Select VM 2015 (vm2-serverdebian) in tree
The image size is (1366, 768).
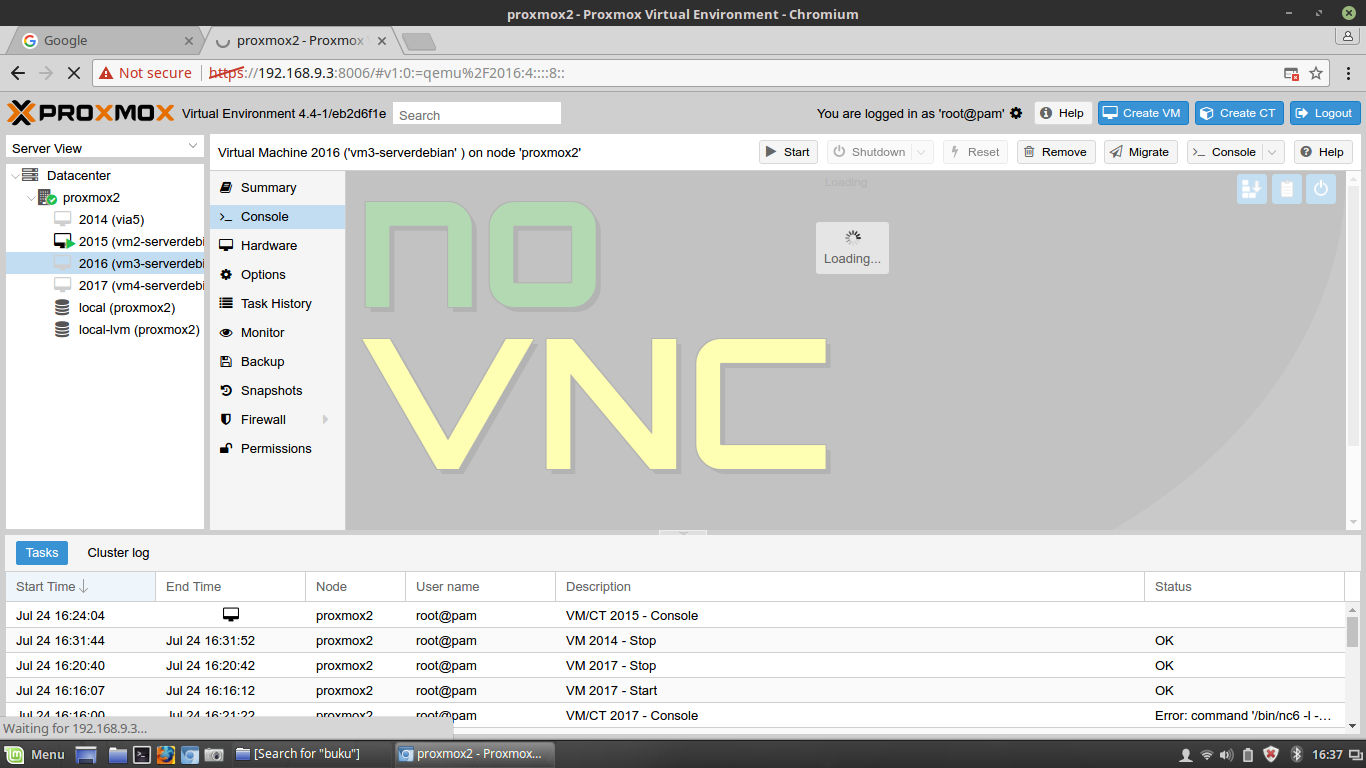coord(105,241)
